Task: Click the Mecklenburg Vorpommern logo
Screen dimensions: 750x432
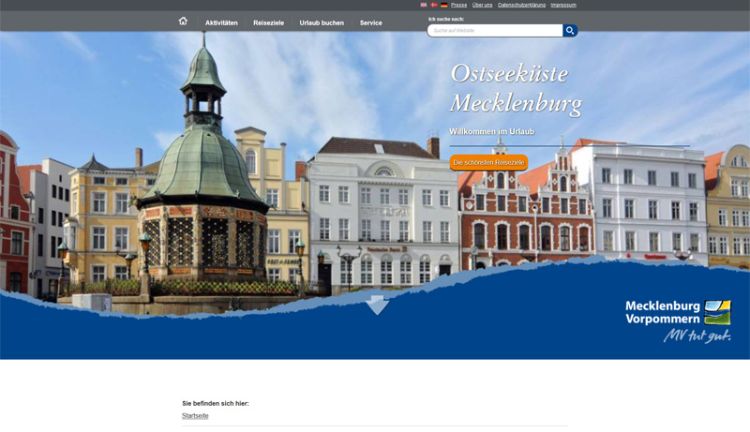Action: coord(677,312)
